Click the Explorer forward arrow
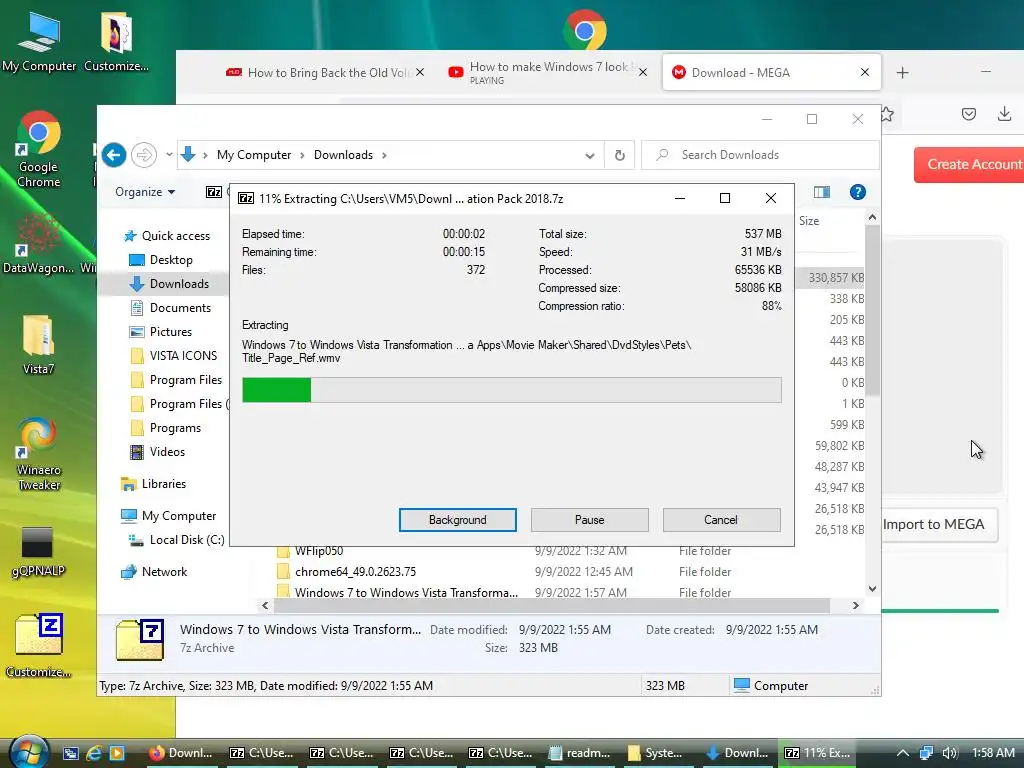The image size is (1024, 768). [144, 155]
